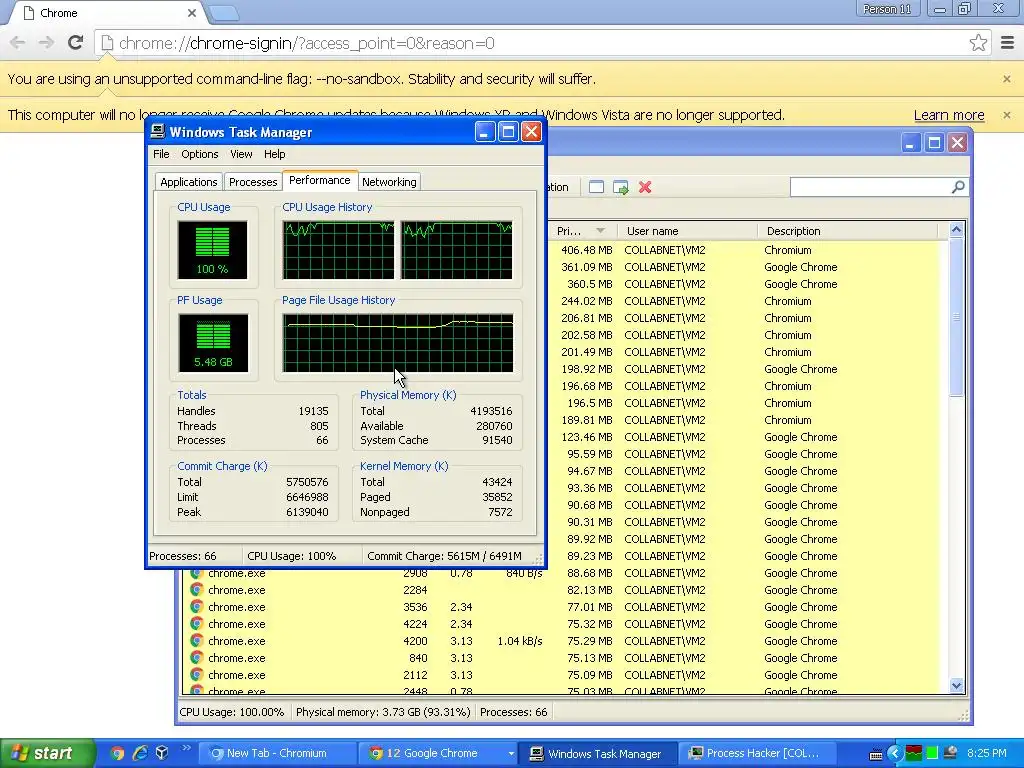The width and height of the screenshot is (1024, 768).
Task: Select the Performance tab
Action: [320, 180]
